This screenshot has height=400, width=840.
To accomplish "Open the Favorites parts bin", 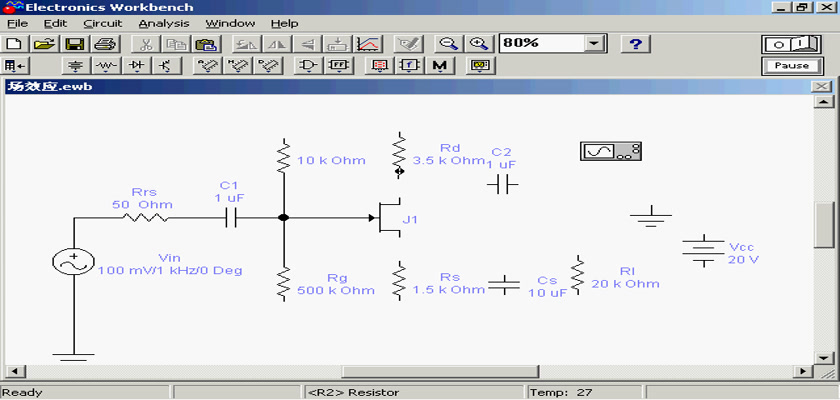I will click(x=15, y=66).
